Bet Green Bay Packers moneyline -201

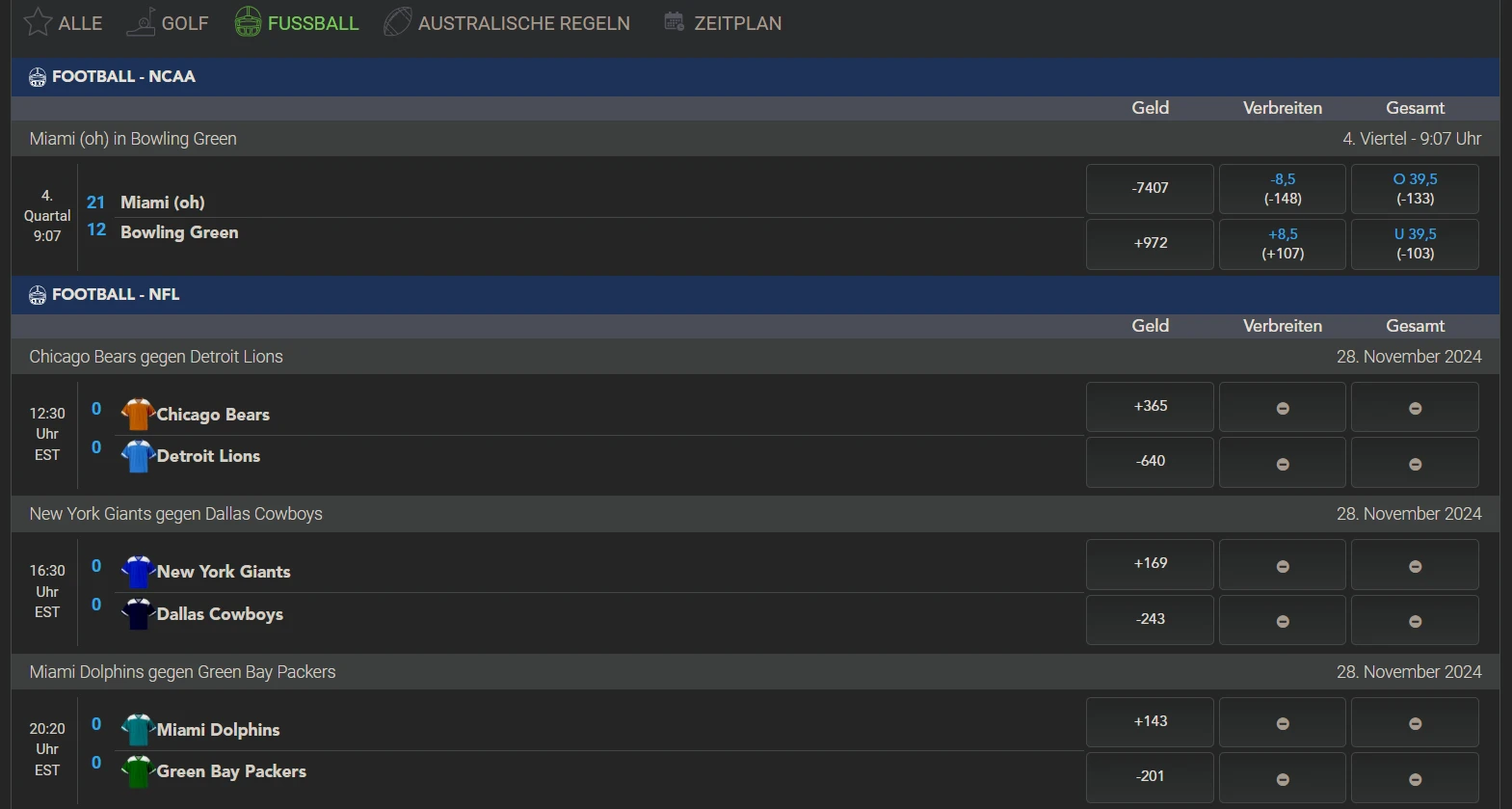[x=1150, y=777]
